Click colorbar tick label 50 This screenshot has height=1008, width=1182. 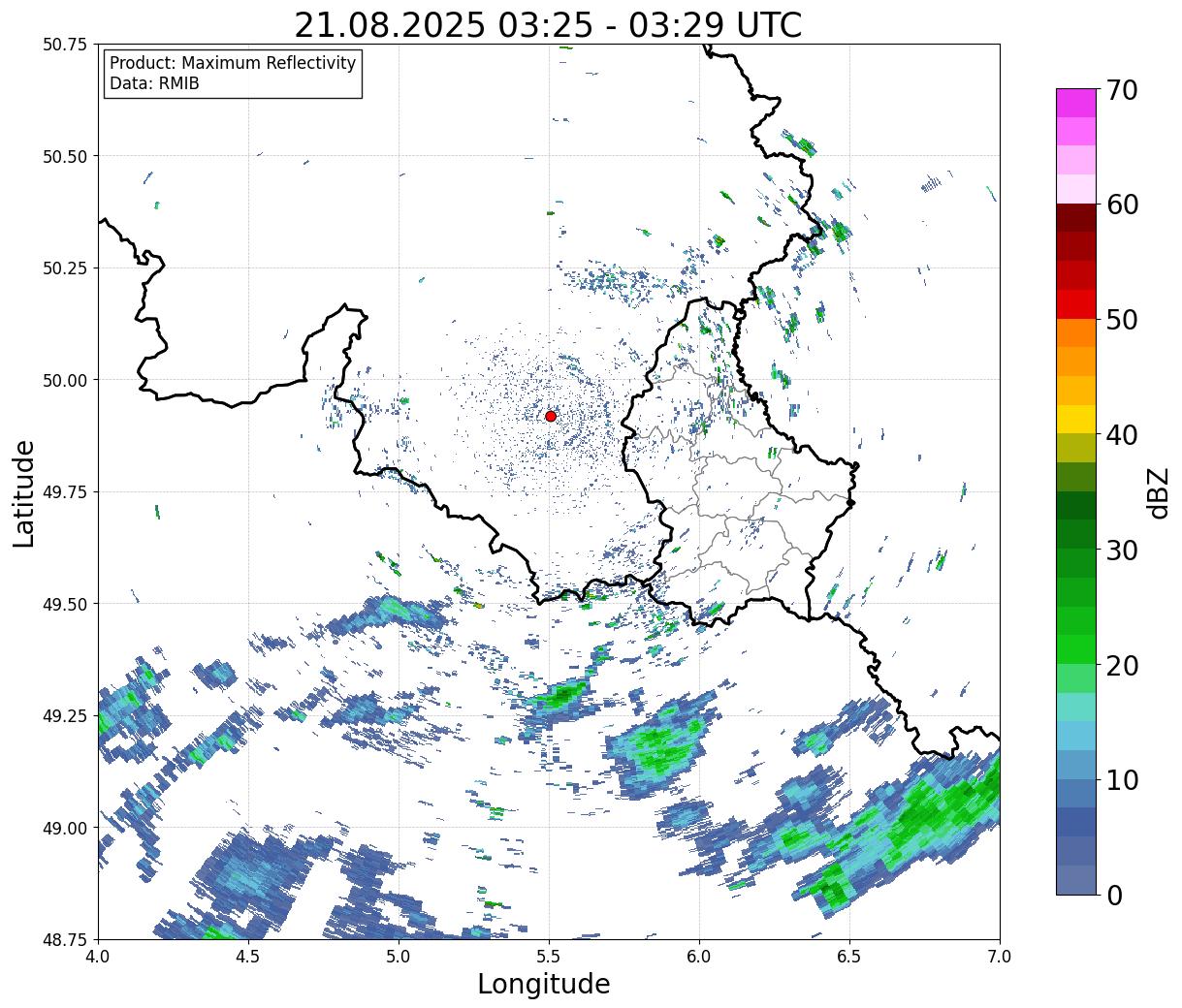1121,320
